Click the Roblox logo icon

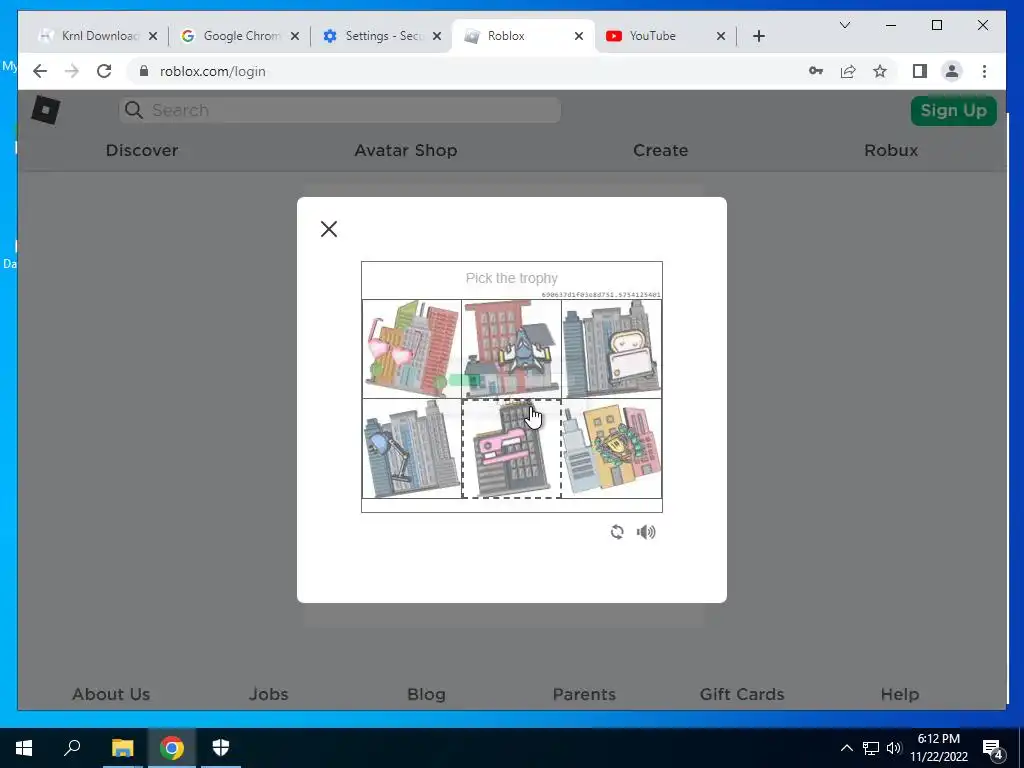(x=46, y=110)
